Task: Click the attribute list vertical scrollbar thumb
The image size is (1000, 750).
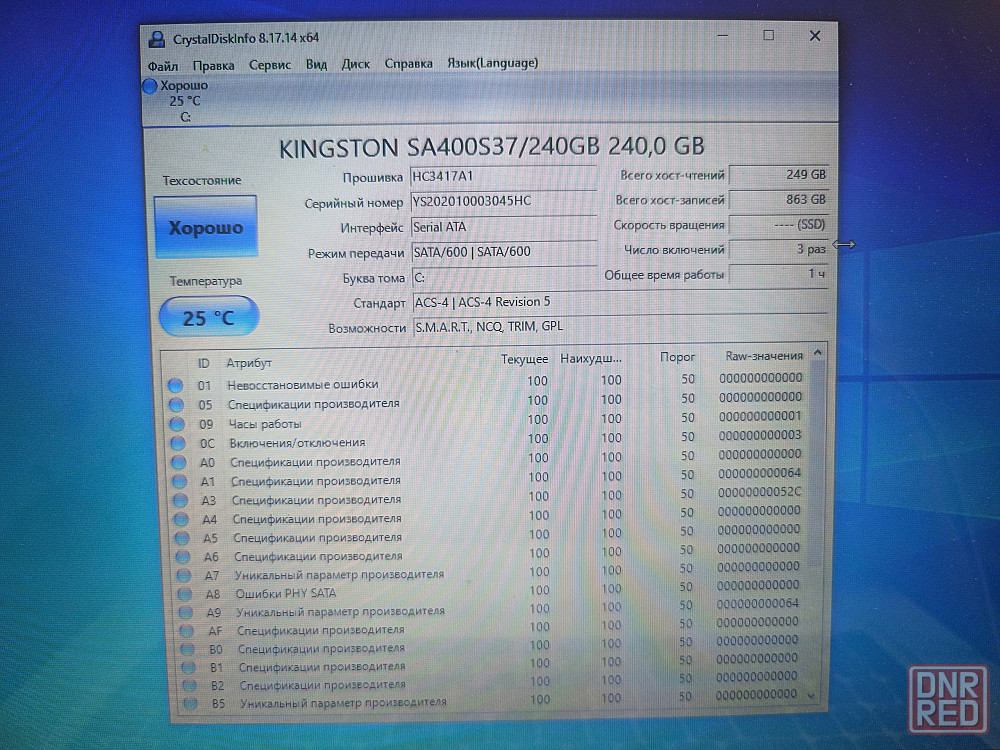Action: tap(816, 463)
